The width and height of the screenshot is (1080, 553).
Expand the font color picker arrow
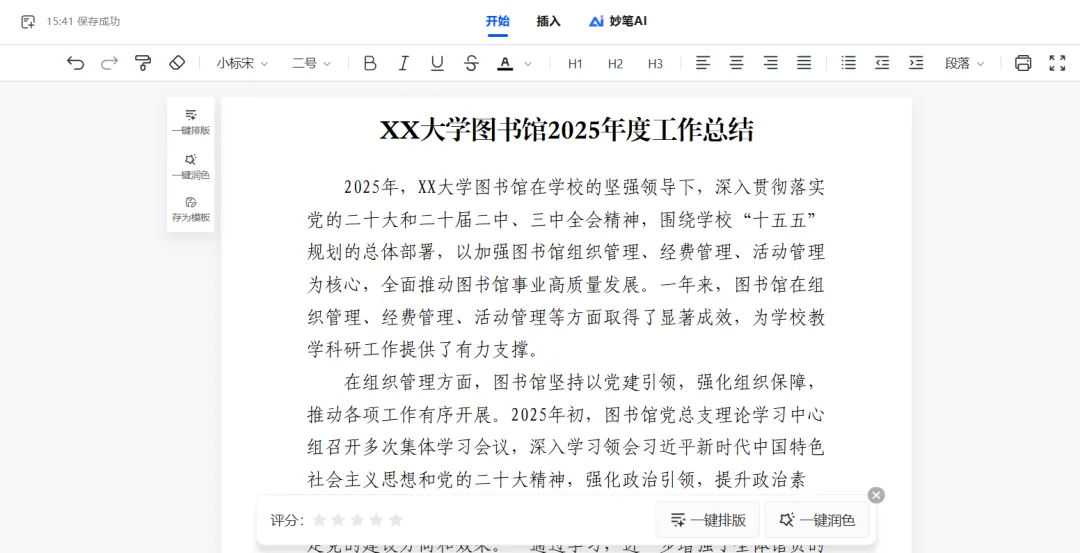point(528,63)
